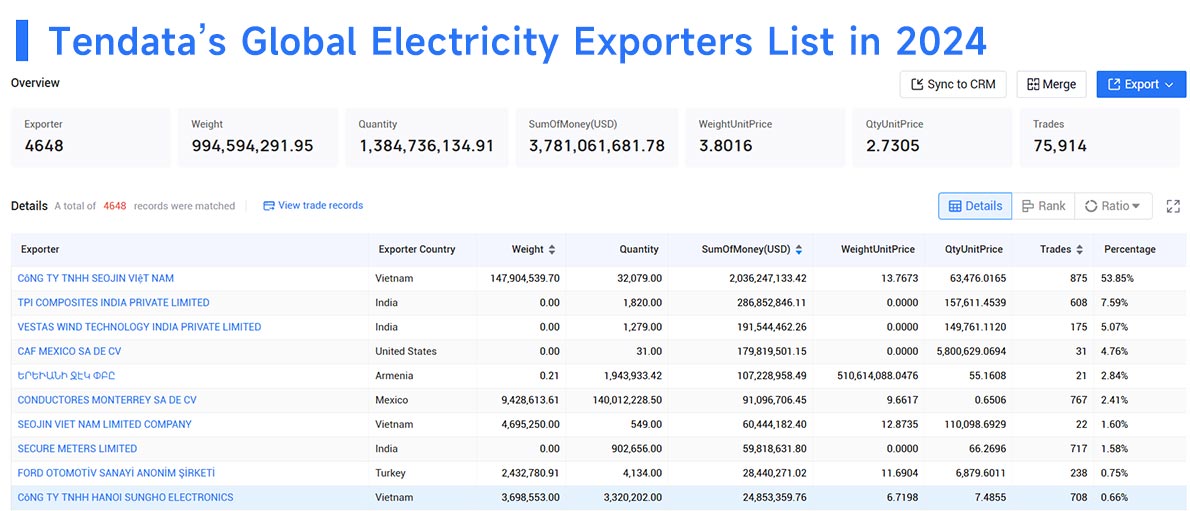Open FORD OTOMOTİV SANAYİ ANONİM ŞİRKETİ exporter
This screenshot has height=511, width=1190.
pos(116,473)
